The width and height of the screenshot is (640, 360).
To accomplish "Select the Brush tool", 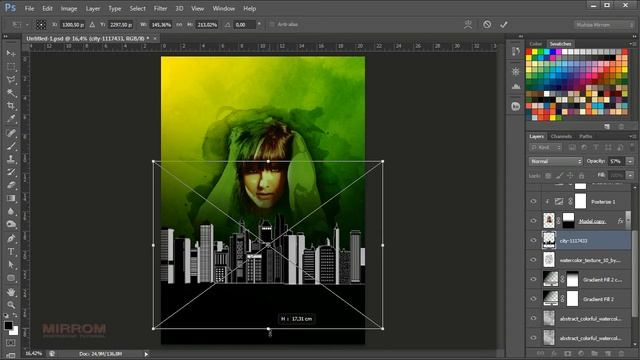I will tap(11, 146).
